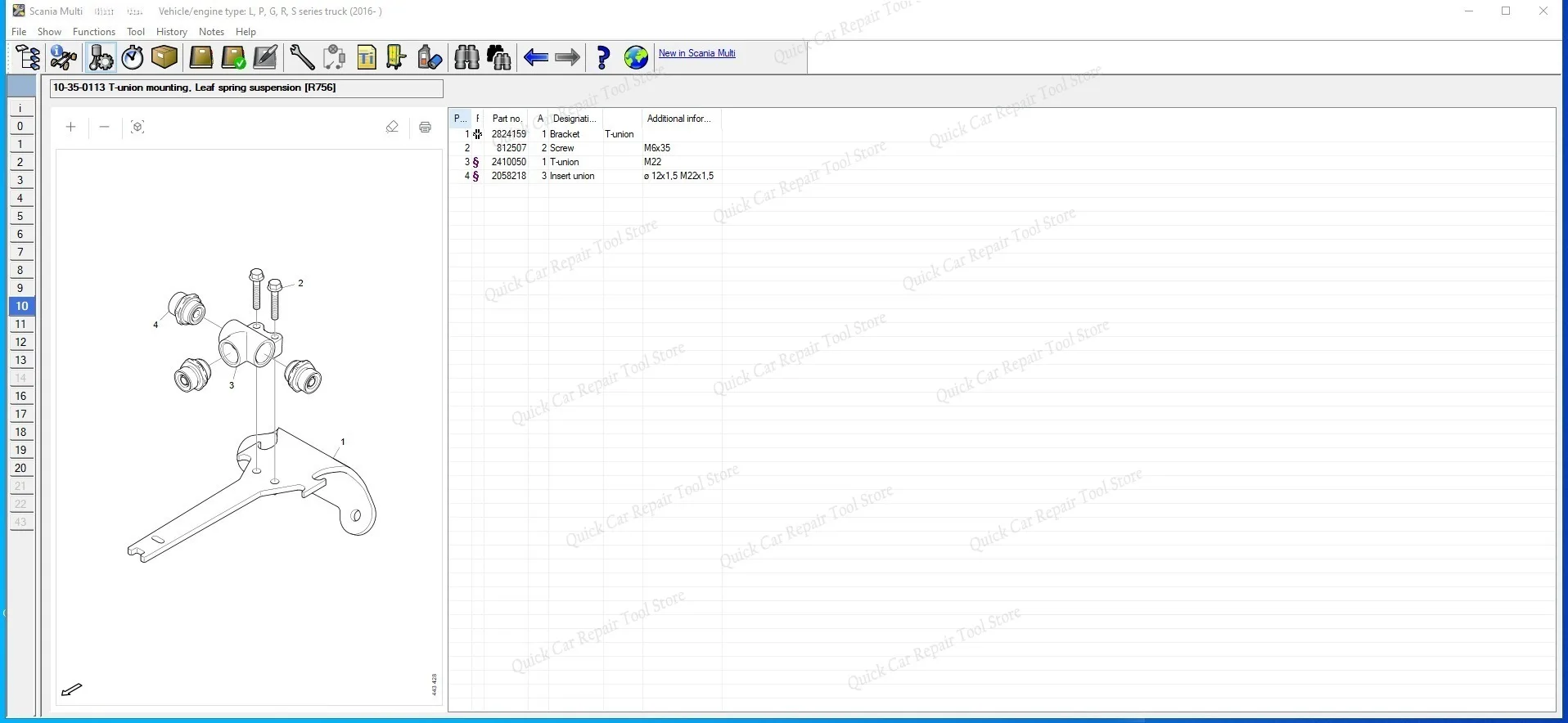Screen dimensions: 1568x723
Task: Open the Help menu
Action: pyautogui.click(x=246, y=32)
